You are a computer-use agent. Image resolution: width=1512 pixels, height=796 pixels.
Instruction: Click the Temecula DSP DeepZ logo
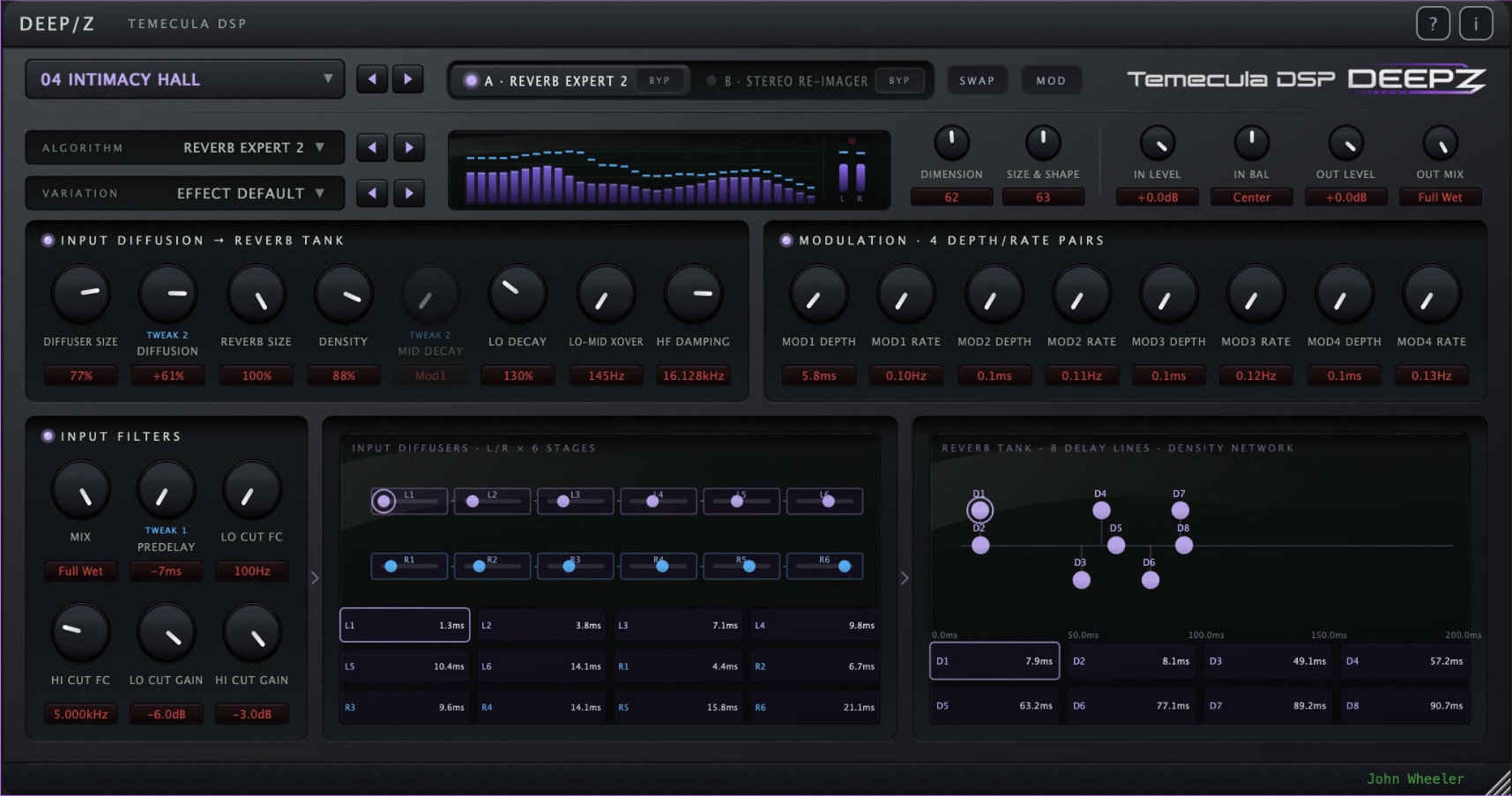pyautogui.click(x=1307, y=78)
